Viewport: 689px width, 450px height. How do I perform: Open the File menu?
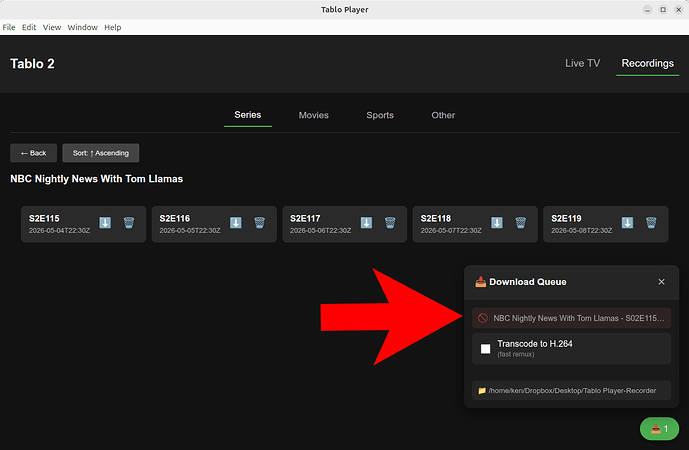(9, 27)
